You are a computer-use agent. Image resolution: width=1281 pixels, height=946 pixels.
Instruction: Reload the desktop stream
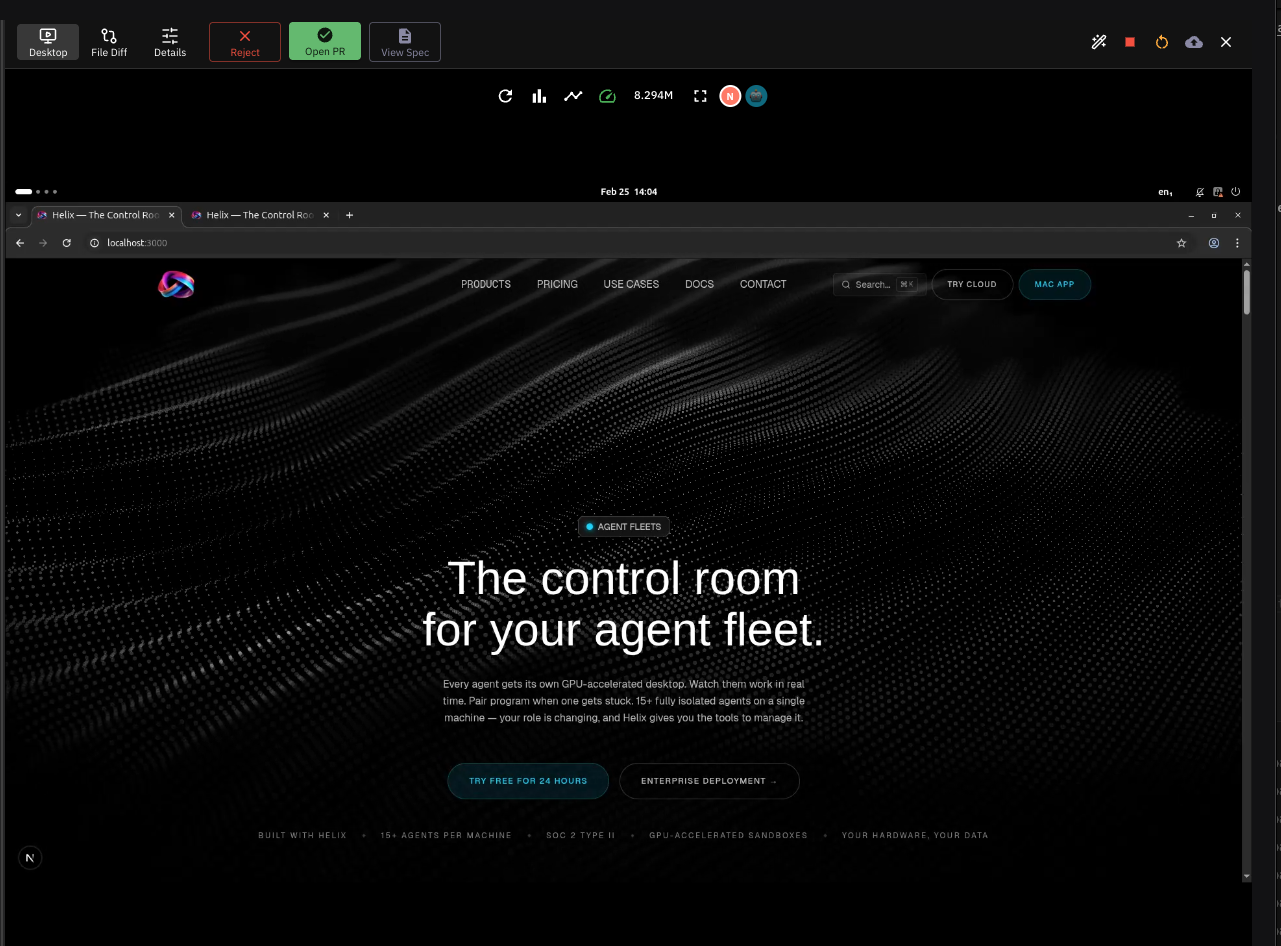[x=506, y=96]
